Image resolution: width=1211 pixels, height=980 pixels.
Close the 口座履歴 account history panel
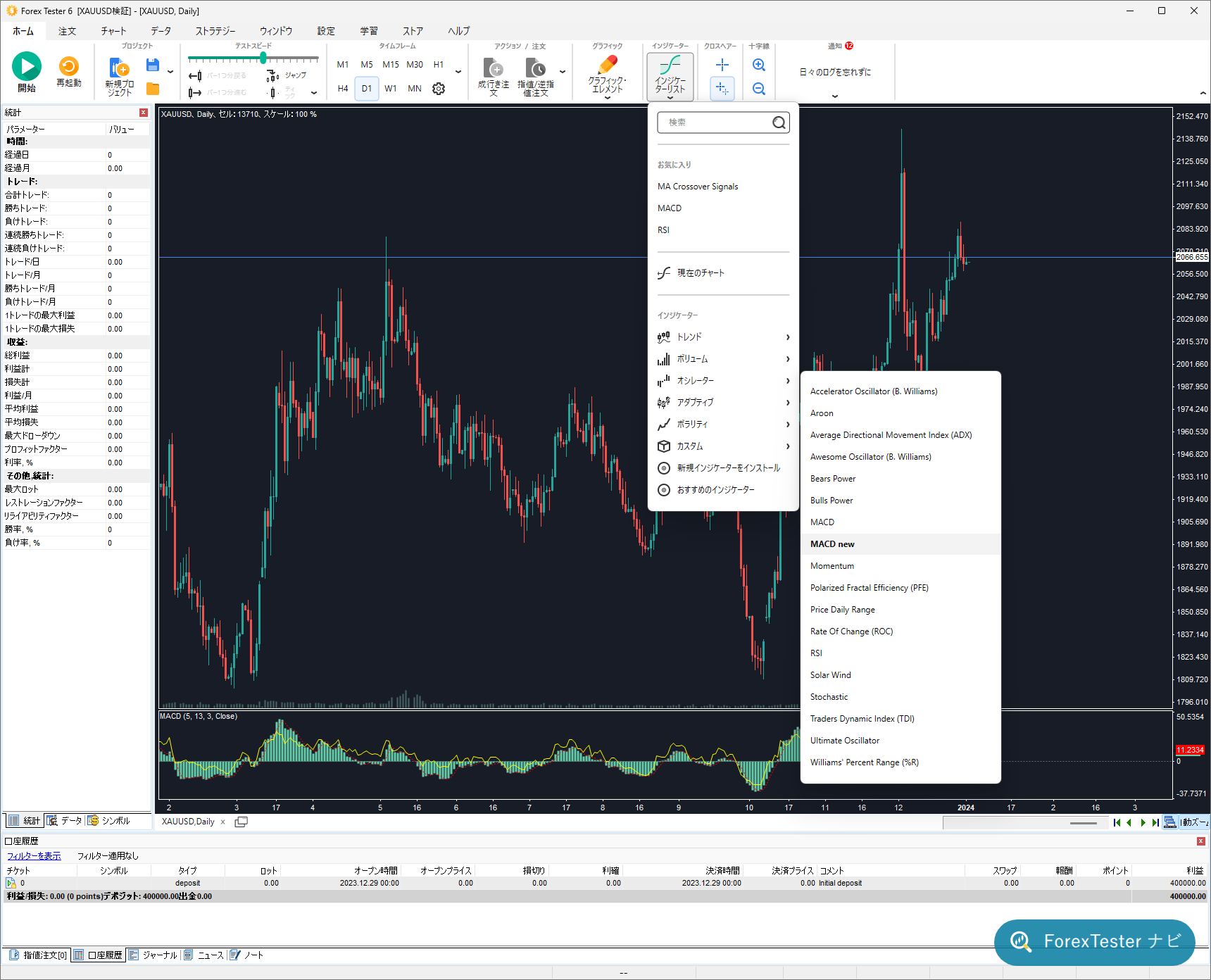click(x=1201, y=841)
